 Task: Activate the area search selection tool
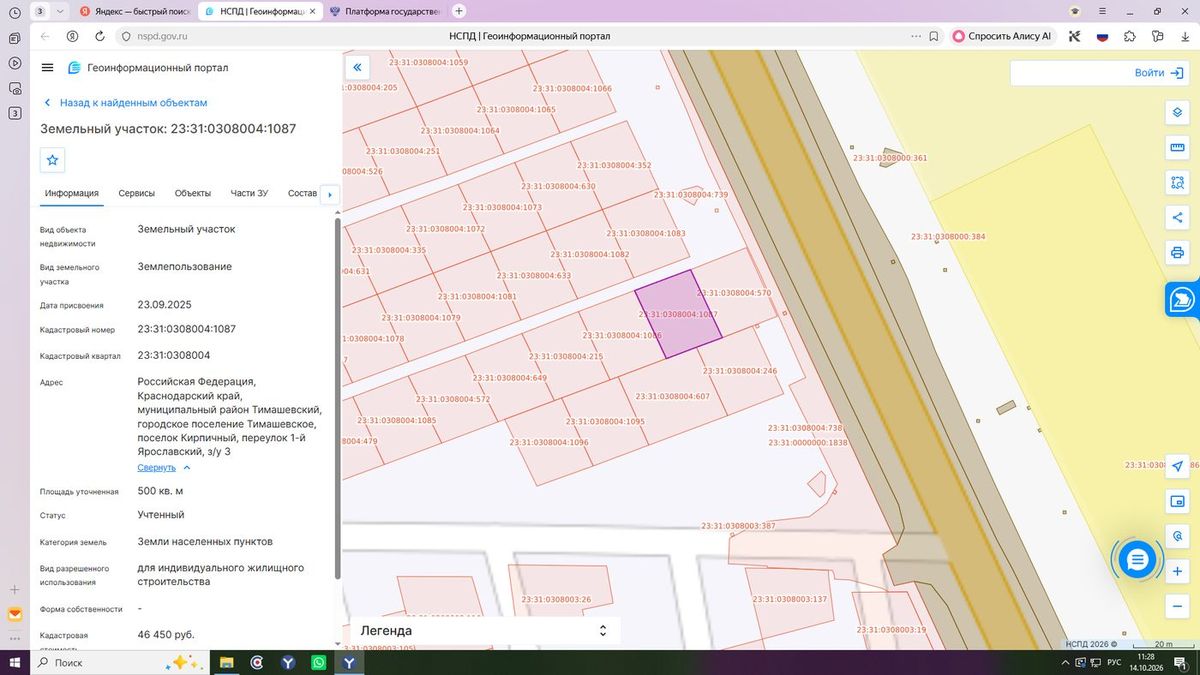pos(1178,183)
